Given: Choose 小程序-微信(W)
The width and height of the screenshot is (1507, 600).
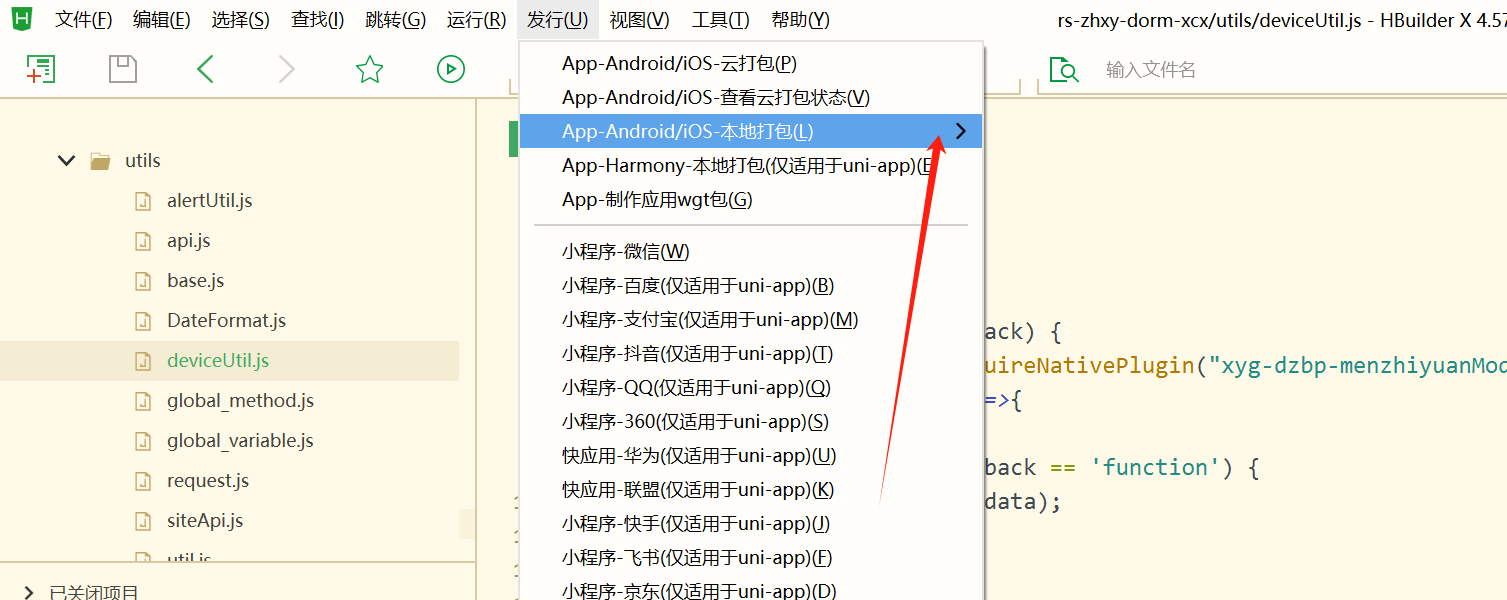Looking at the screenshot, I should [x=751, y=252].
